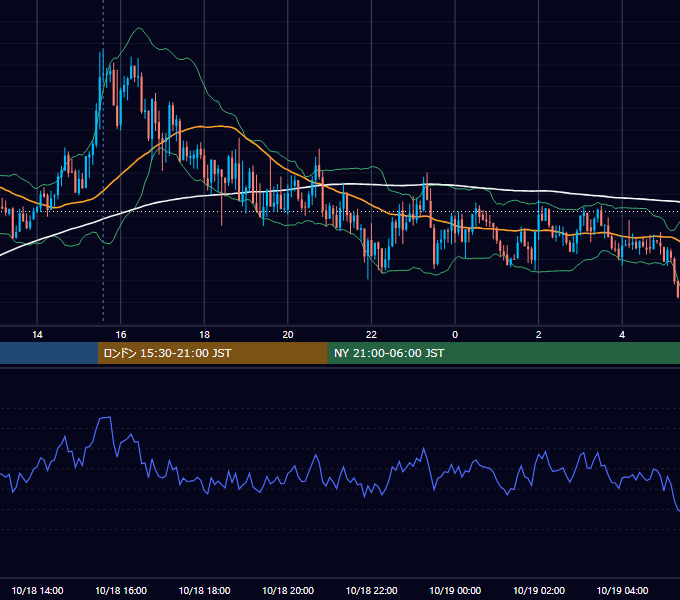Click the 10/18 22:00 time label
Image resolution: width=680 pixels, height=600 pixels.
coord(371,590)
